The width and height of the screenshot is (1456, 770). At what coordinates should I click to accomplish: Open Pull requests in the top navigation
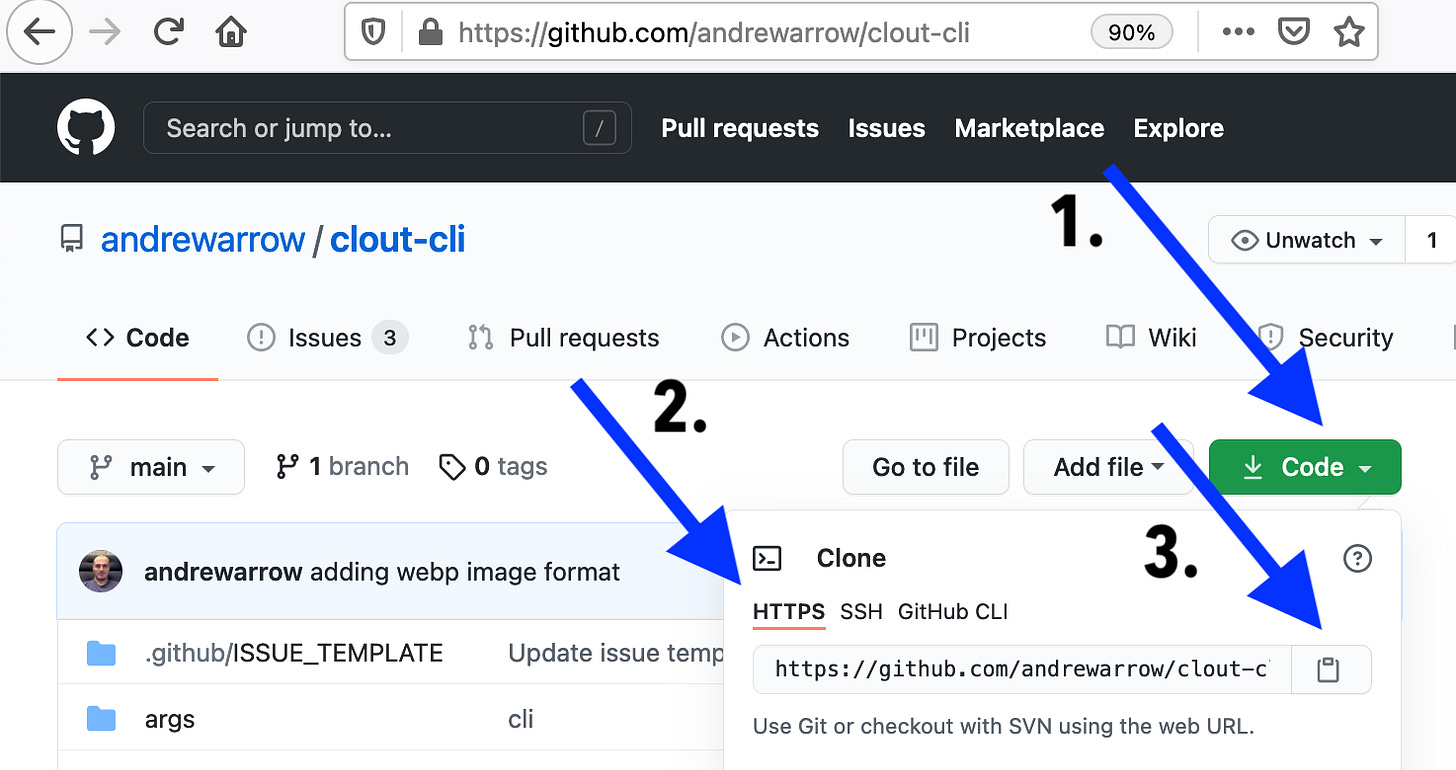[x=740, y=128]
